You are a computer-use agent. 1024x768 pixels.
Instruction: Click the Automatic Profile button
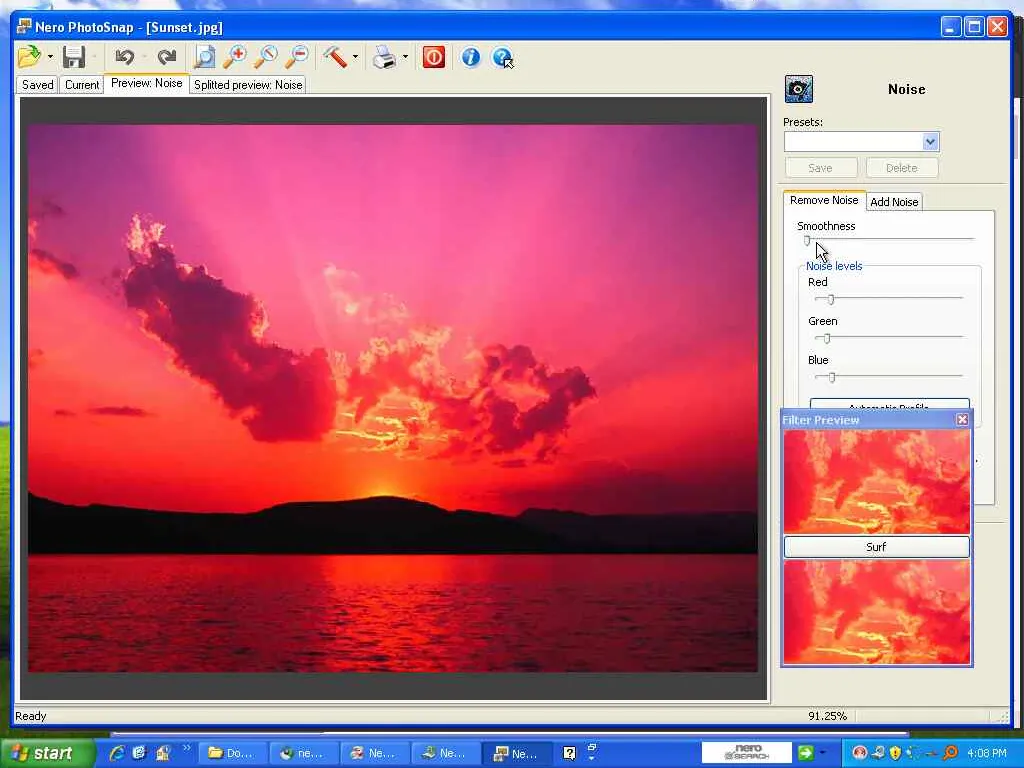tap(889, 404)
